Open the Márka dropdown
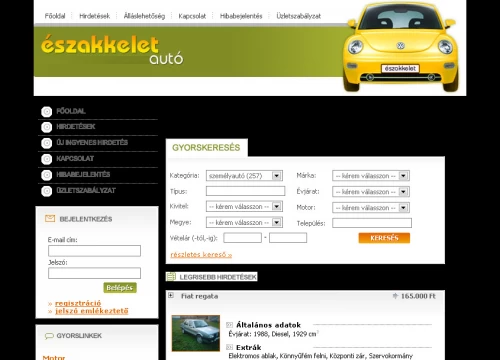 (x=371, y=176)
